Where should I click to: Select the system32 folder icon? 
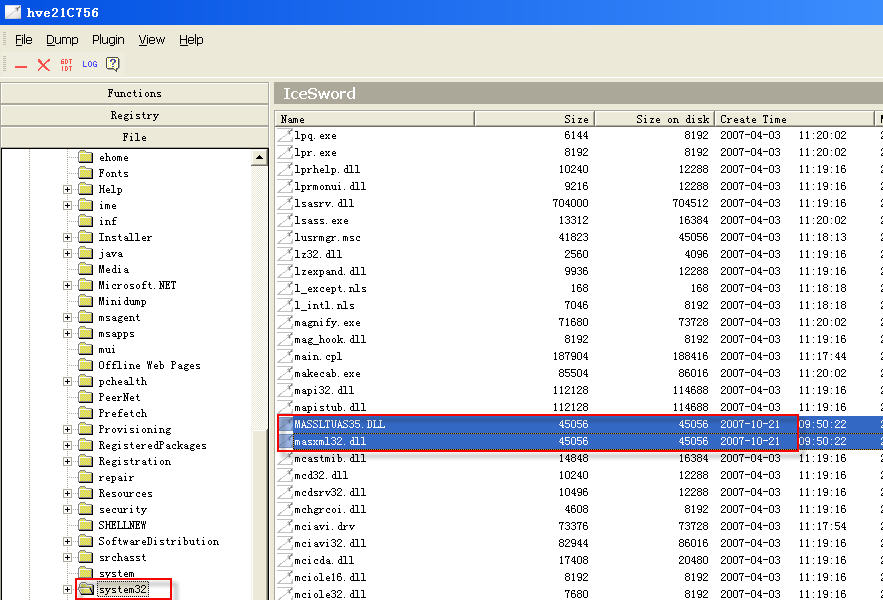click(86, 590)
